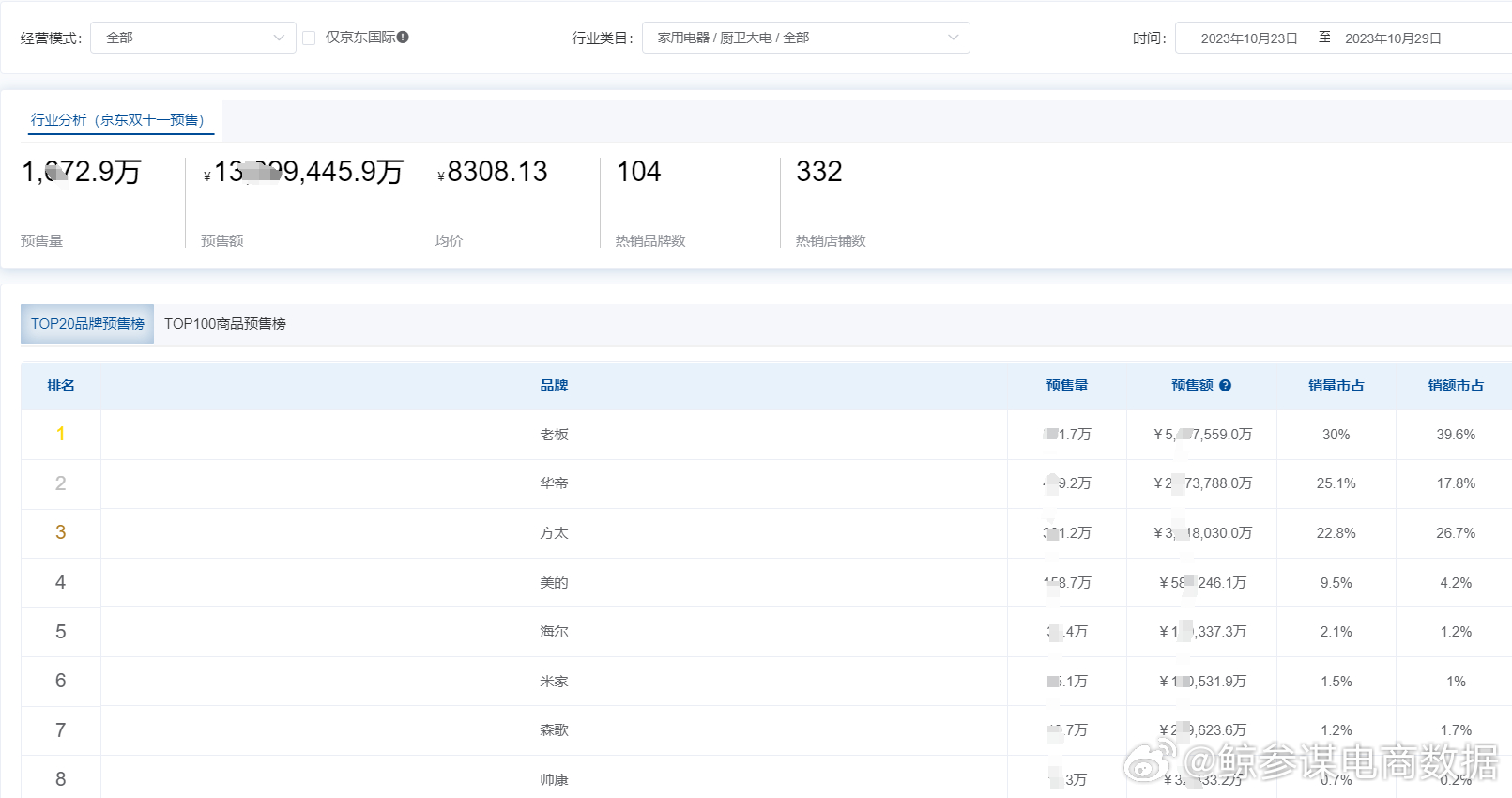Click the 品牌 column header
The width and height of the screenshot is (1512, 798).
click(x=554, y=386)
